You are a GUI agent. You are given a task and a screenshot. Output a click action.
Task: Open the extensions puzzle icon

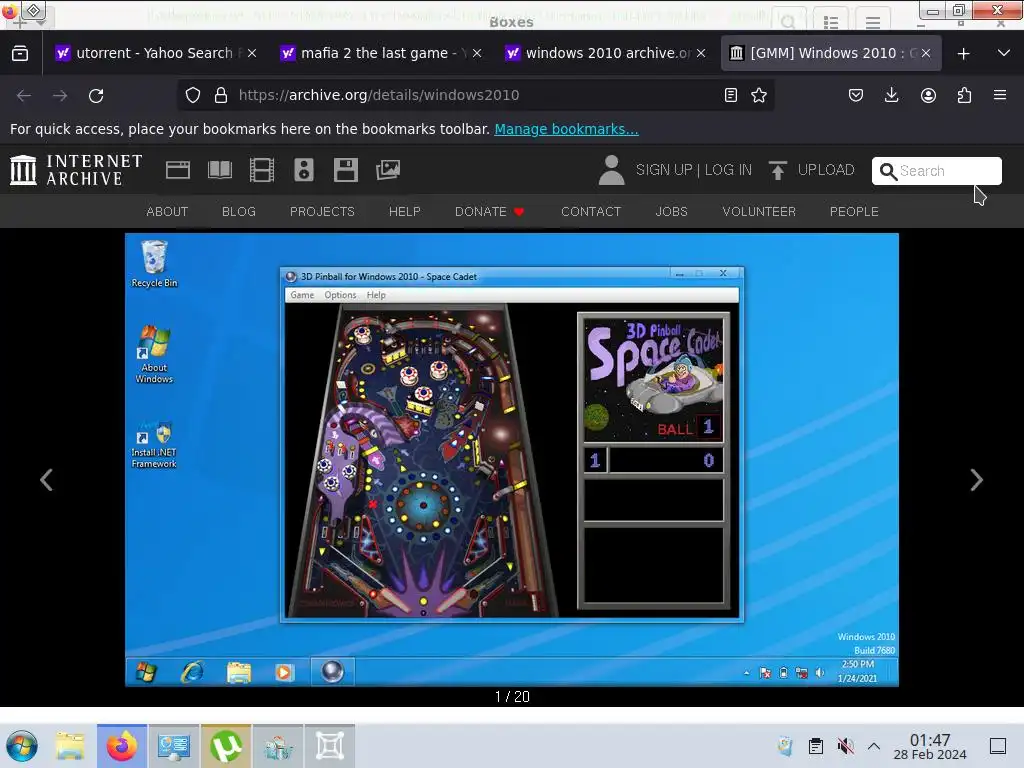(964, 95)
